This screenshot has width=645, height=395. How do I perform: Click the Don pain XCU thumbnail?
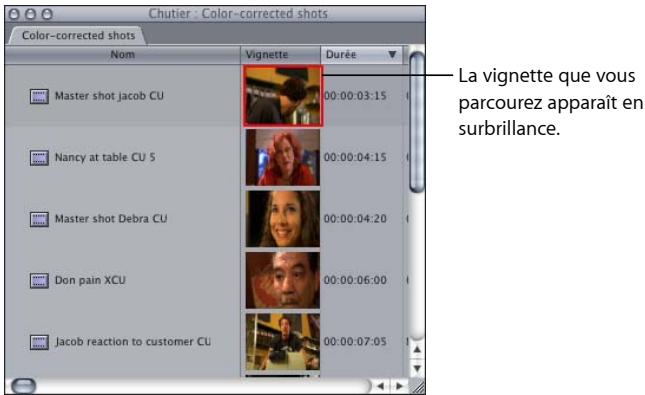(x=283, y=280)
